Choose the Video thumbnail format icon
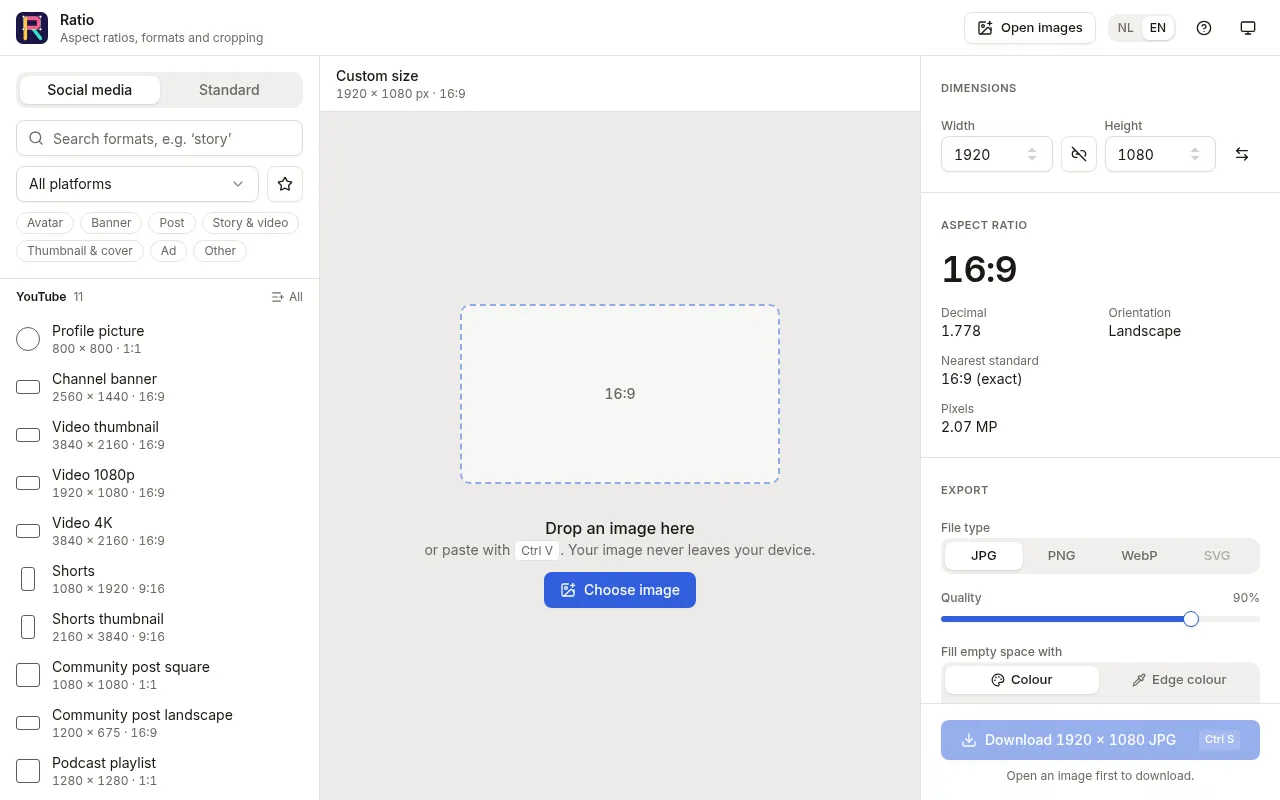 pyautogui.click(x=28, y=435)
